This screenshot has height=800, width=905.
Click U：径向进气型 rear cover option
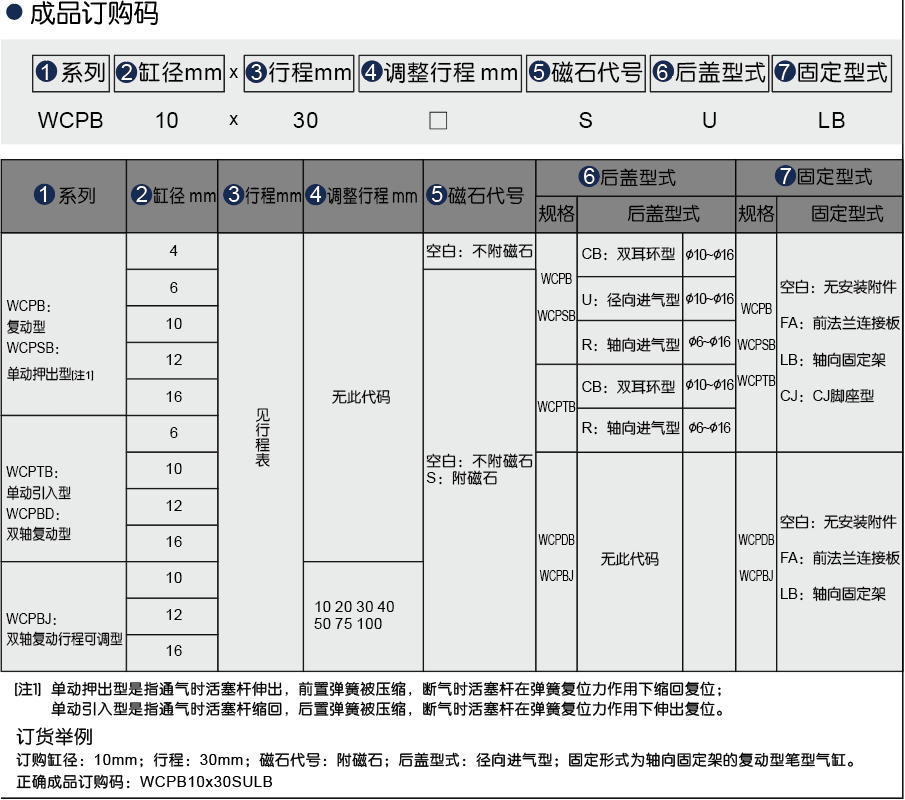[630, 300]
